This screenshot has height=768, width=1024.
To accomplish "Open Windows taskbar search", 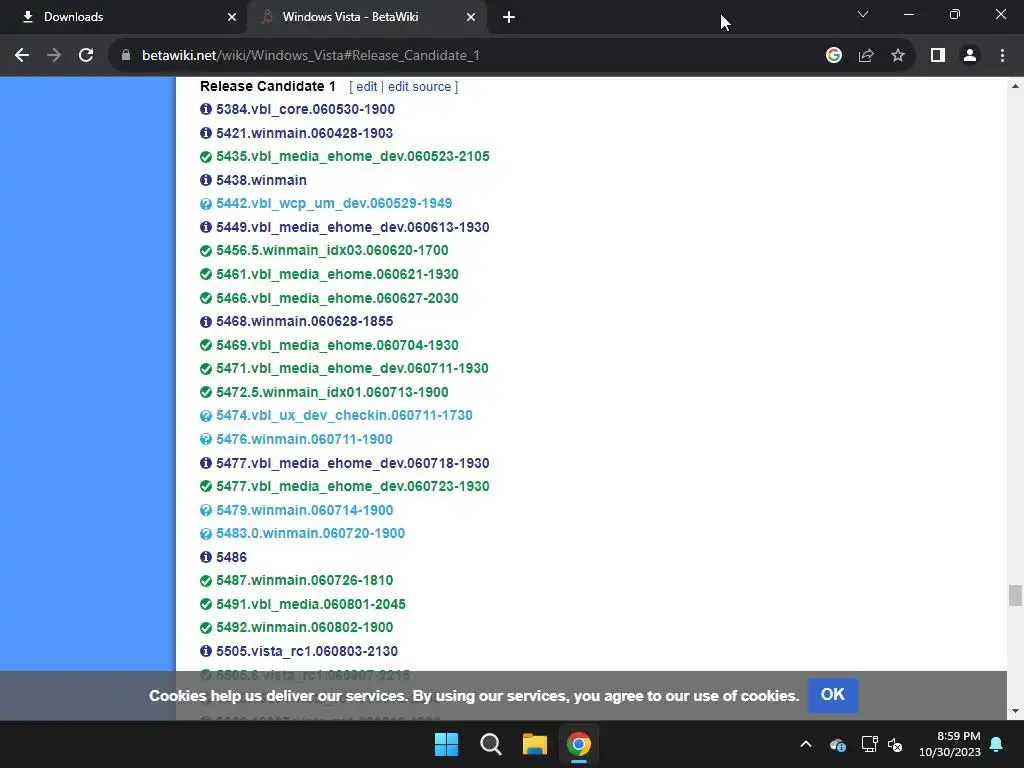I will [490, 744].
